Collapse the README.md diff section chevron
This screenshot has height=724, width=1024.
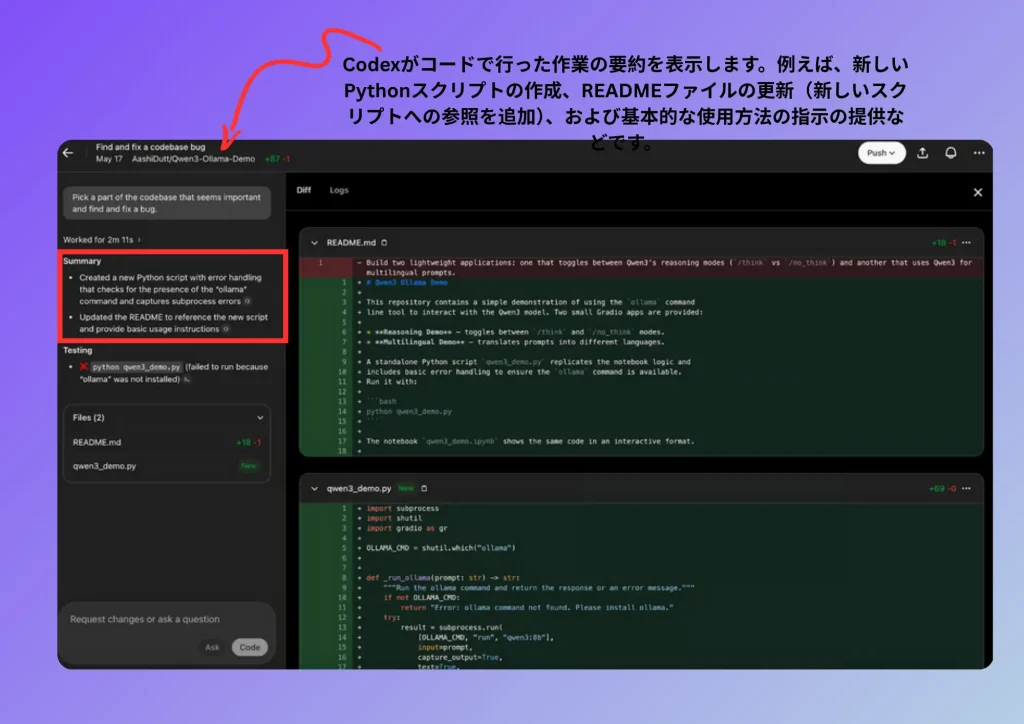(x=315, y=243)
